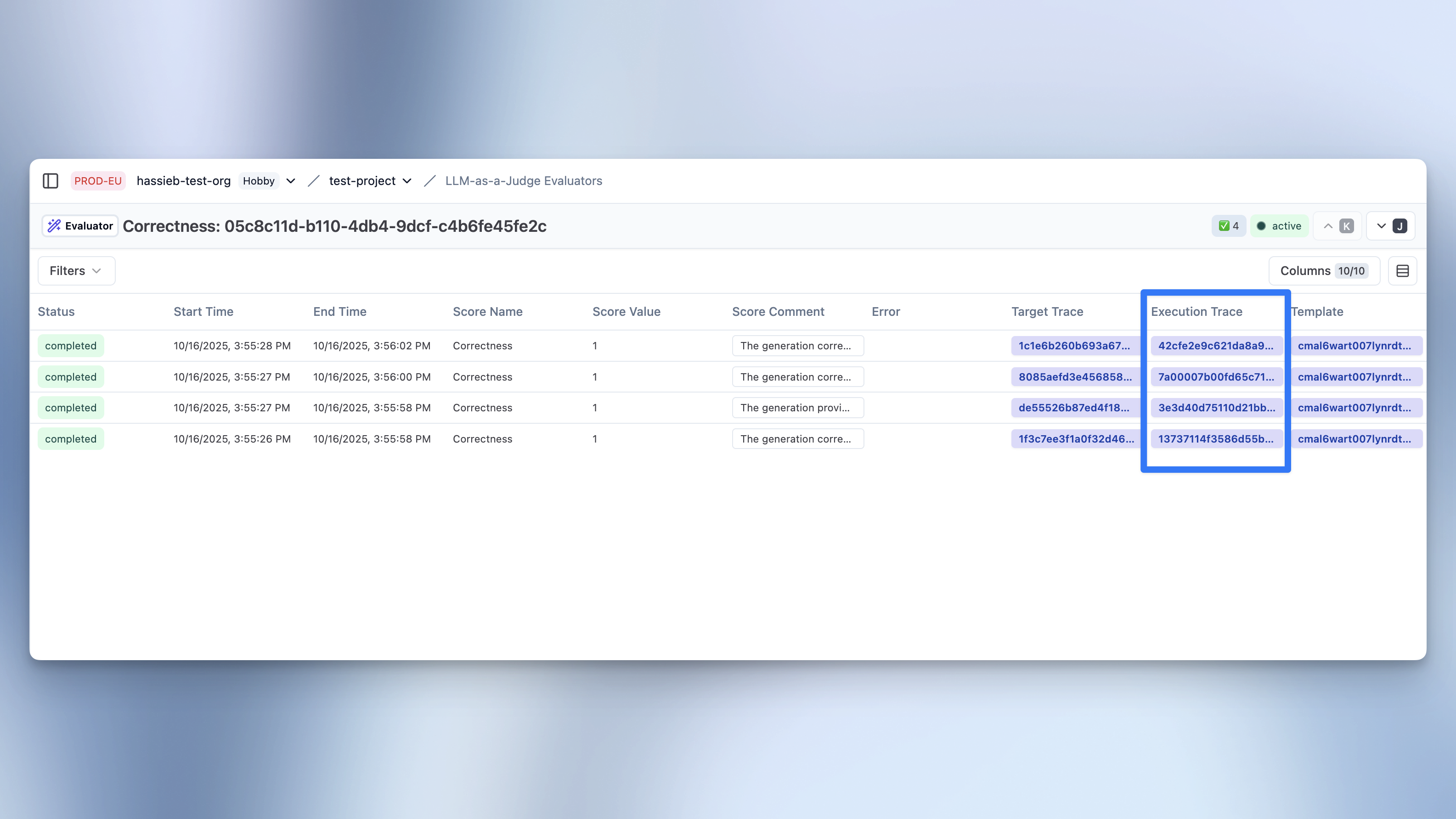Click the score comment starting with The generation provi
The image size is (1456, 819).
click(x=797, y=407)
